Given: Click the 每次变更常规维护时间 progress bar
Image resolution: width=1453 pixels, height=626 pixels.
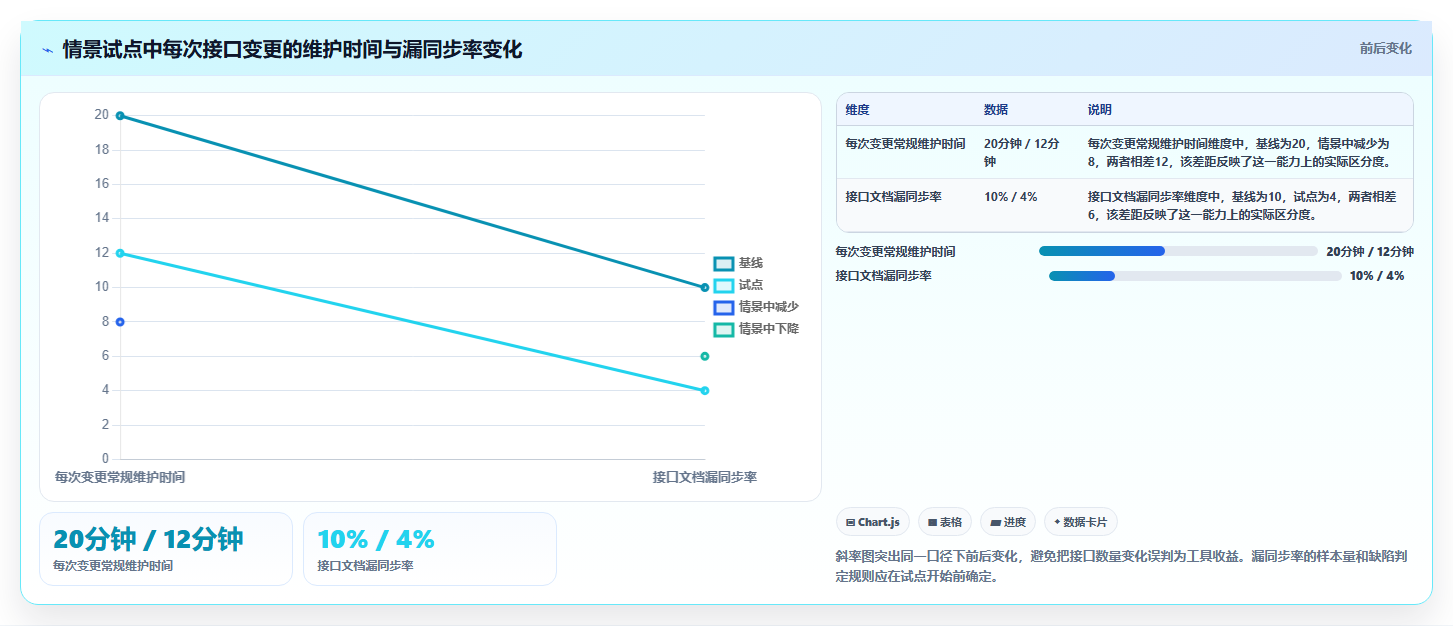Looking at the screenshot, I should coord(1178,251).
